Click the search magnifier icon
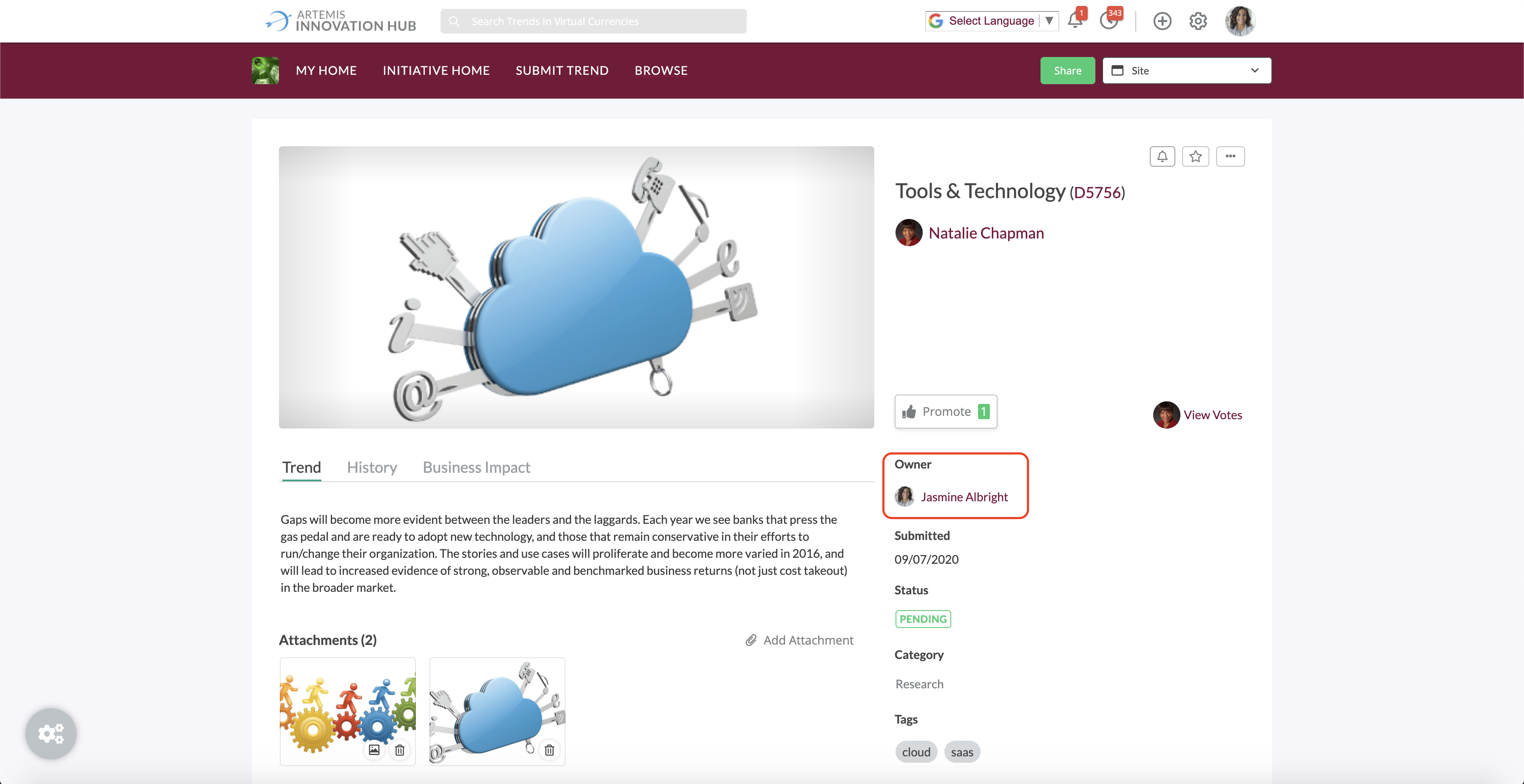1524x784 pixels. click(454, 21)
